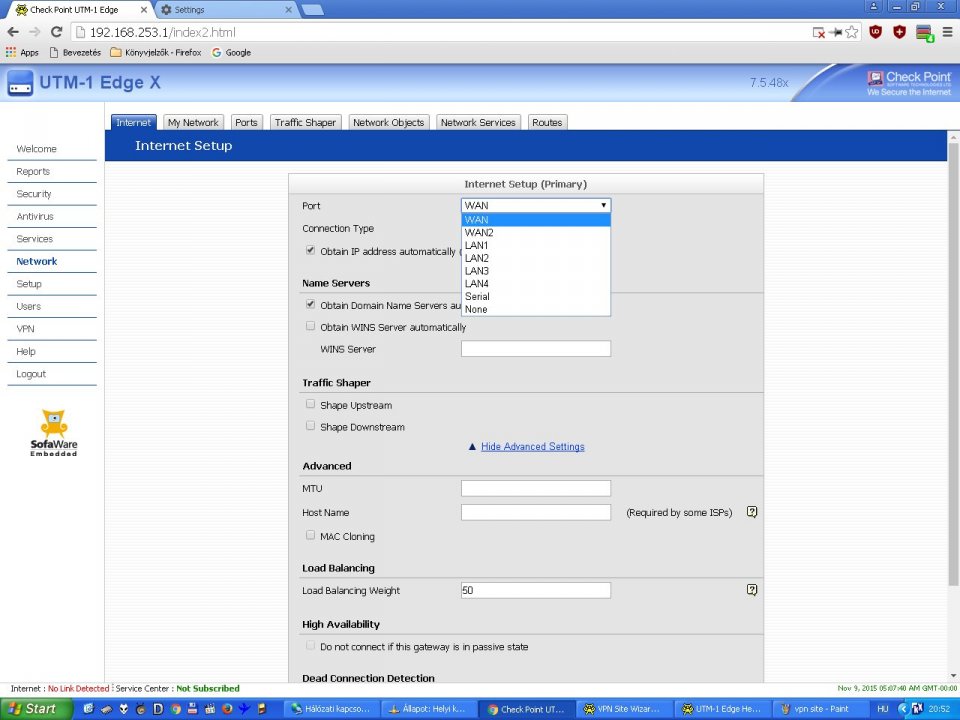
Task: Select WAN2 in the Port list
Action: [536, 233]
